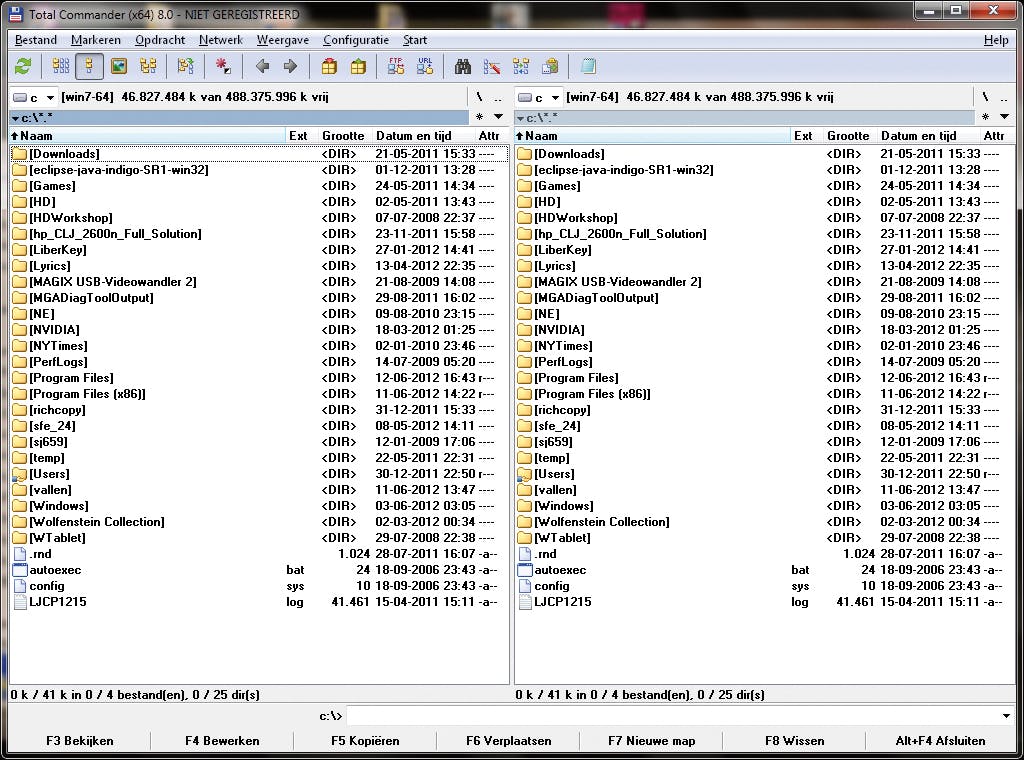The height and width of the screenshot is (760, 1024).
Task: Go to root with left panel backslash button
Action: pyautogui.click(x=479, y=97)
